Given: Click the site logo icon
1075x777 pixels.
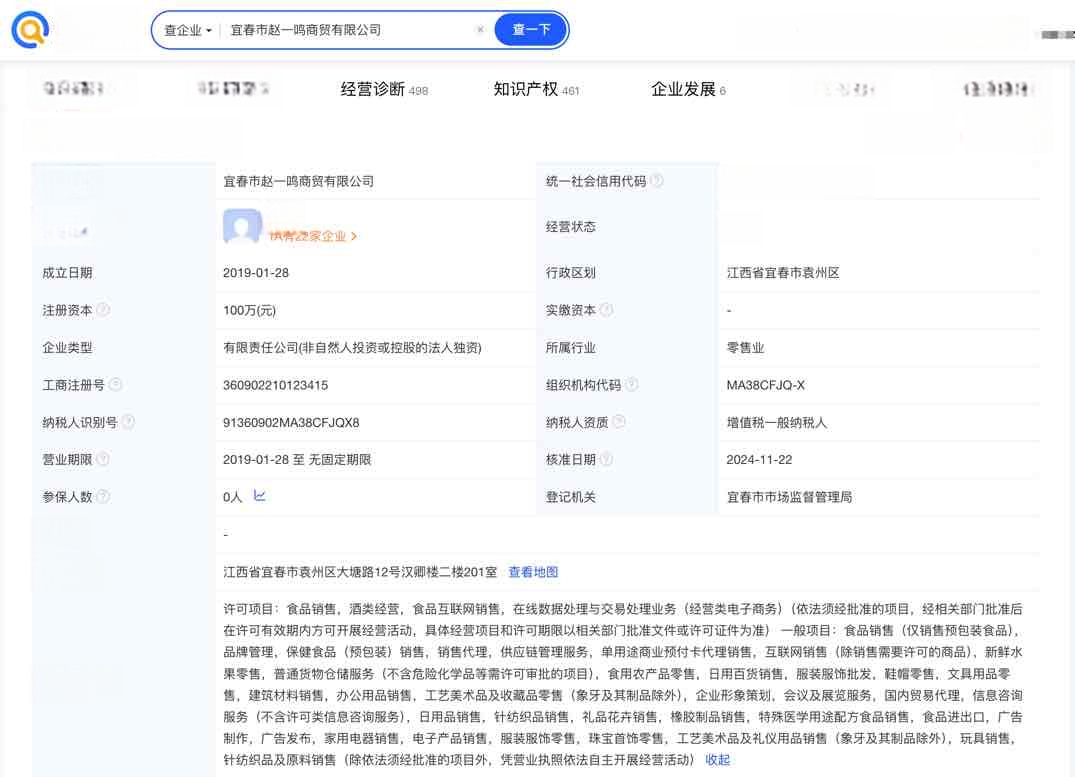Looking at the screenshot, I should pyautogui.click(x=29, y=29).
